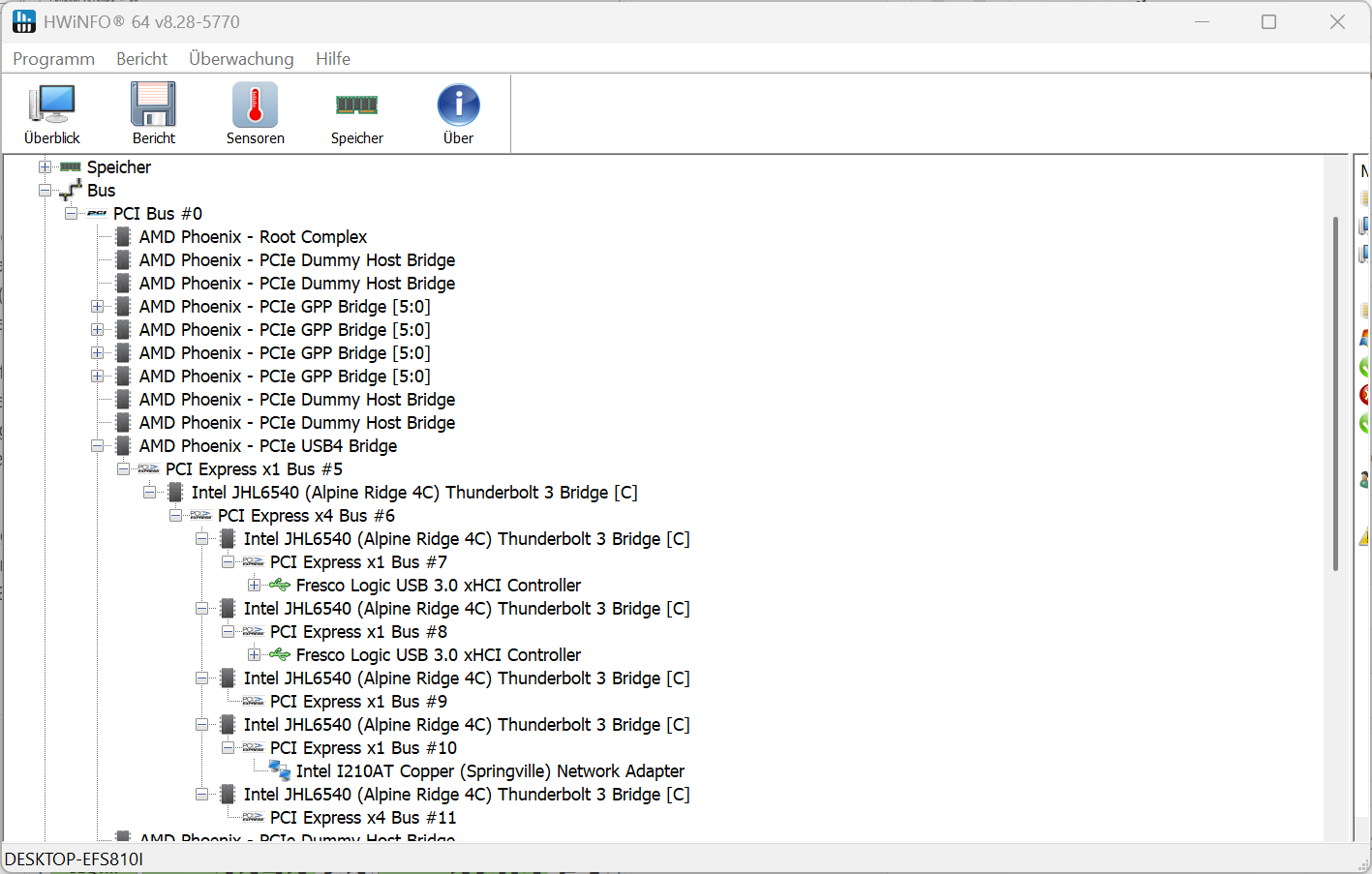Select AMD Phoenix - Root Complex
Image resolution: width=1372 pixels, height=874 pixels.
pos(253,236)
